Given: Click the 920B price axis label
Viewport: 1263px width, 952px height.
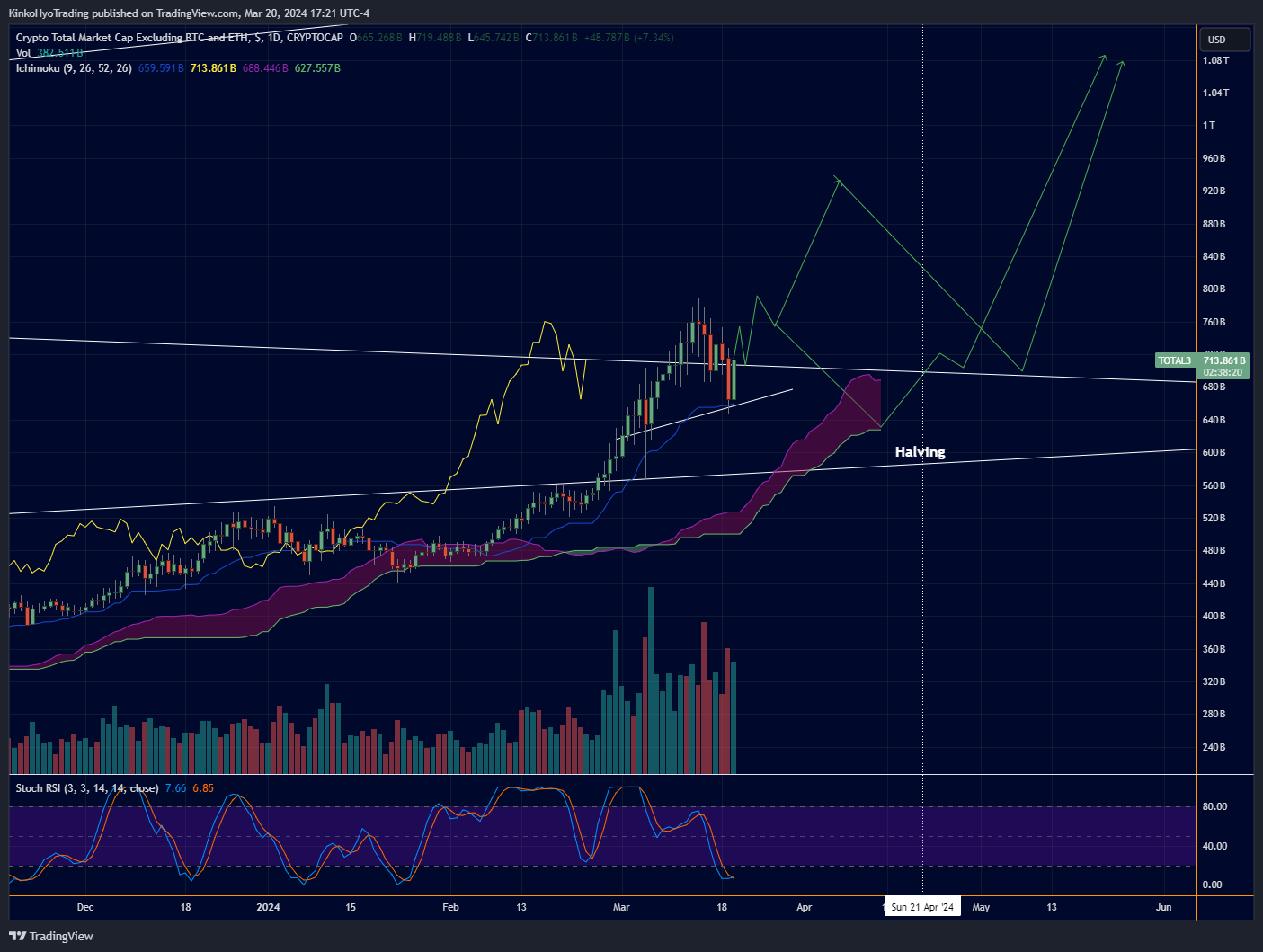Looking at the screenshot, I should click(x=1214, y=191).
